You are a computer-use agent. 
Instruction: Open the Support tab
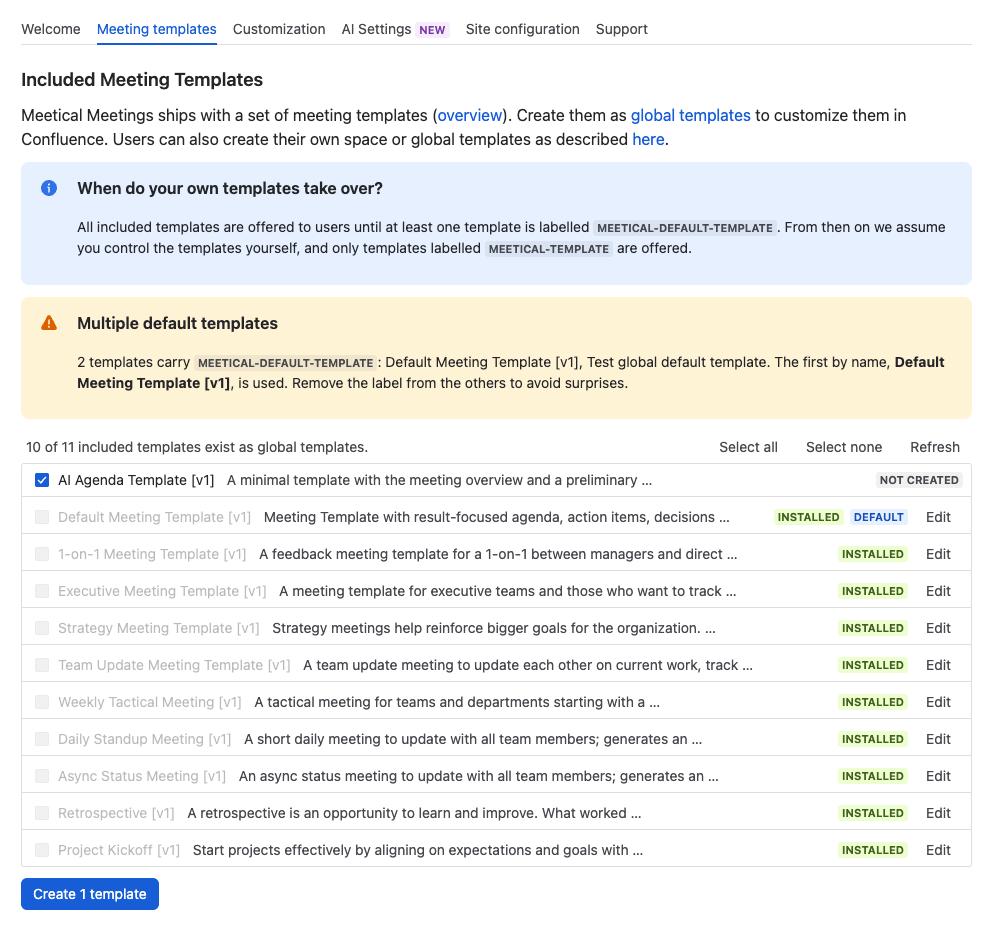621,29
